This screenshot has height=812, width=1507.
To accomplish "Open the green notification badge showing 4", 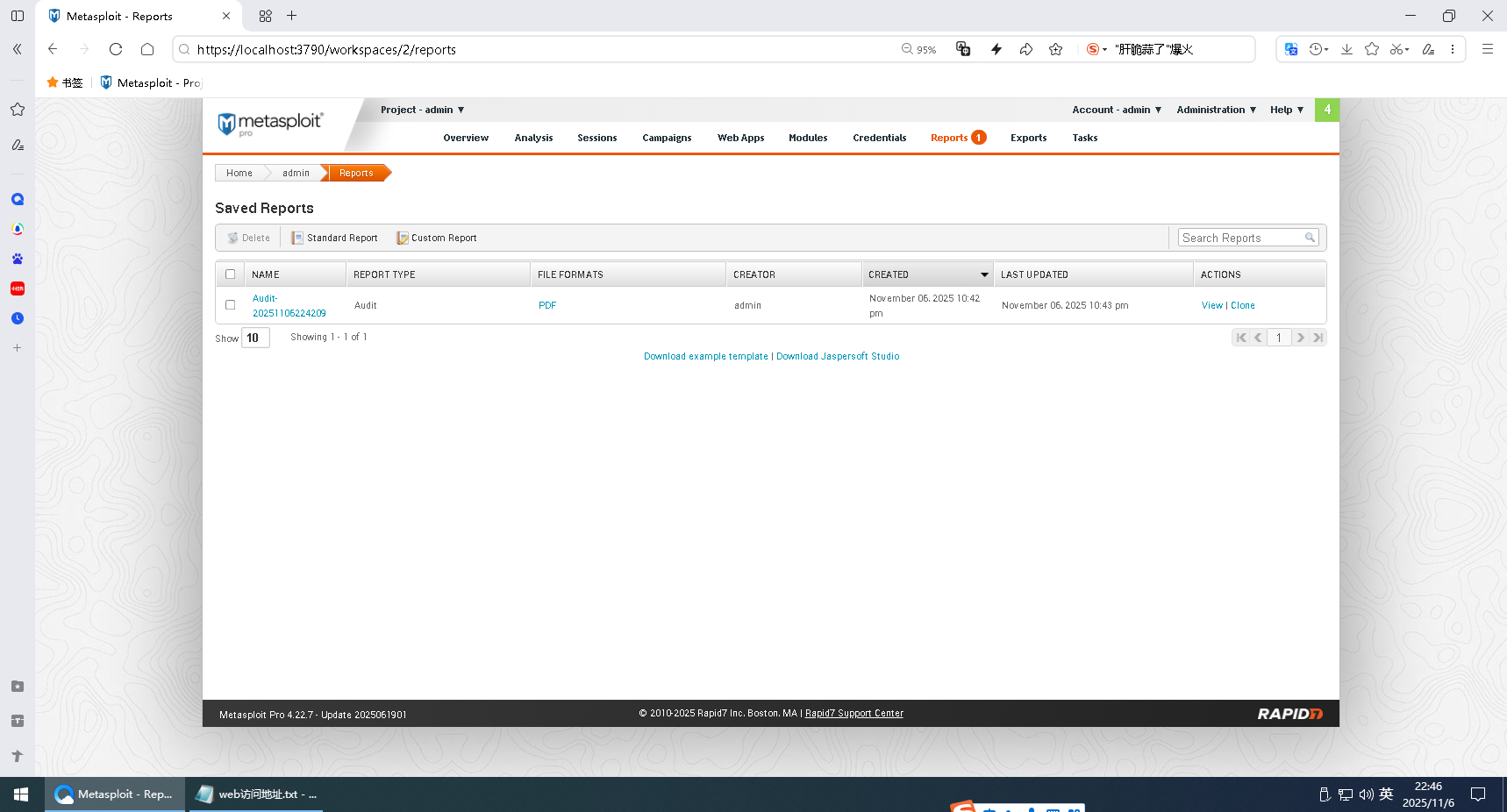I will tap(1326, 110).
